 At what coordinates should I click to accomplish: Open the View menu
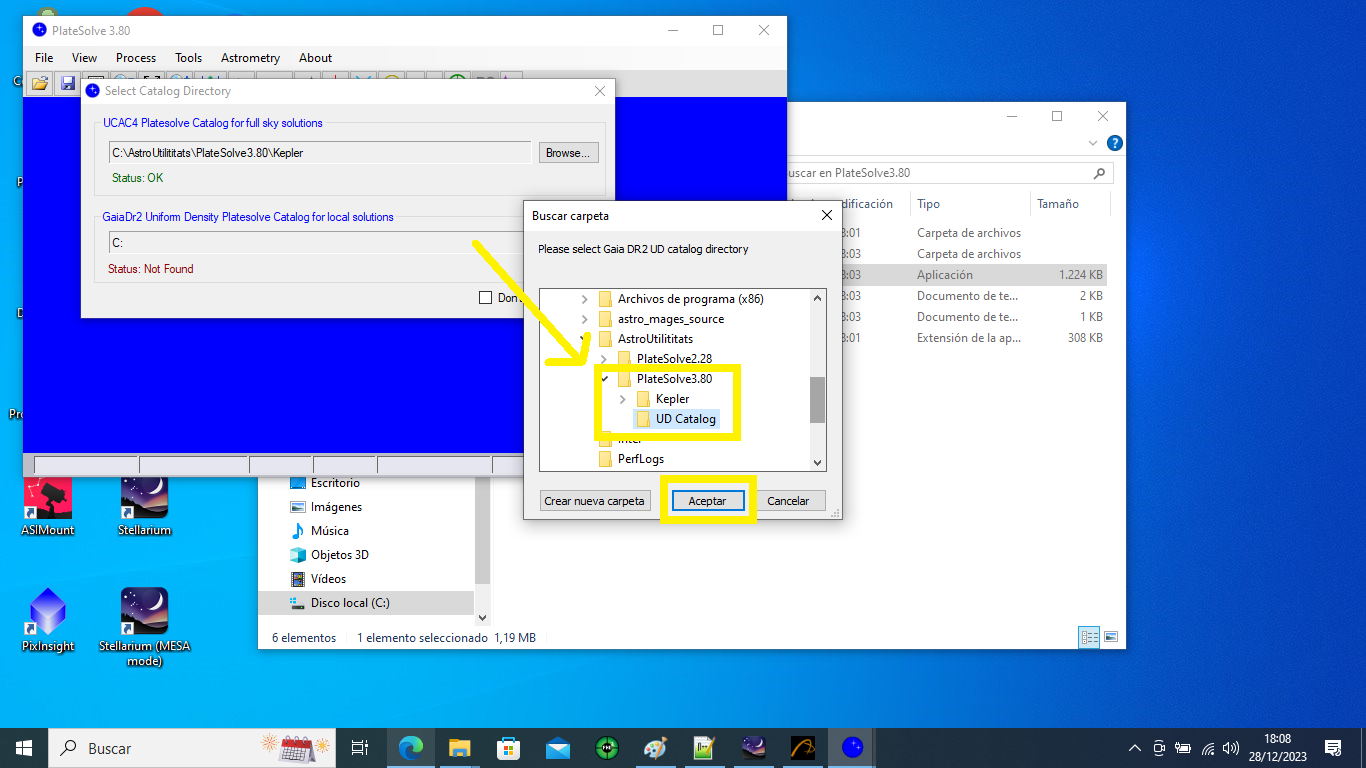click(85, 58)
